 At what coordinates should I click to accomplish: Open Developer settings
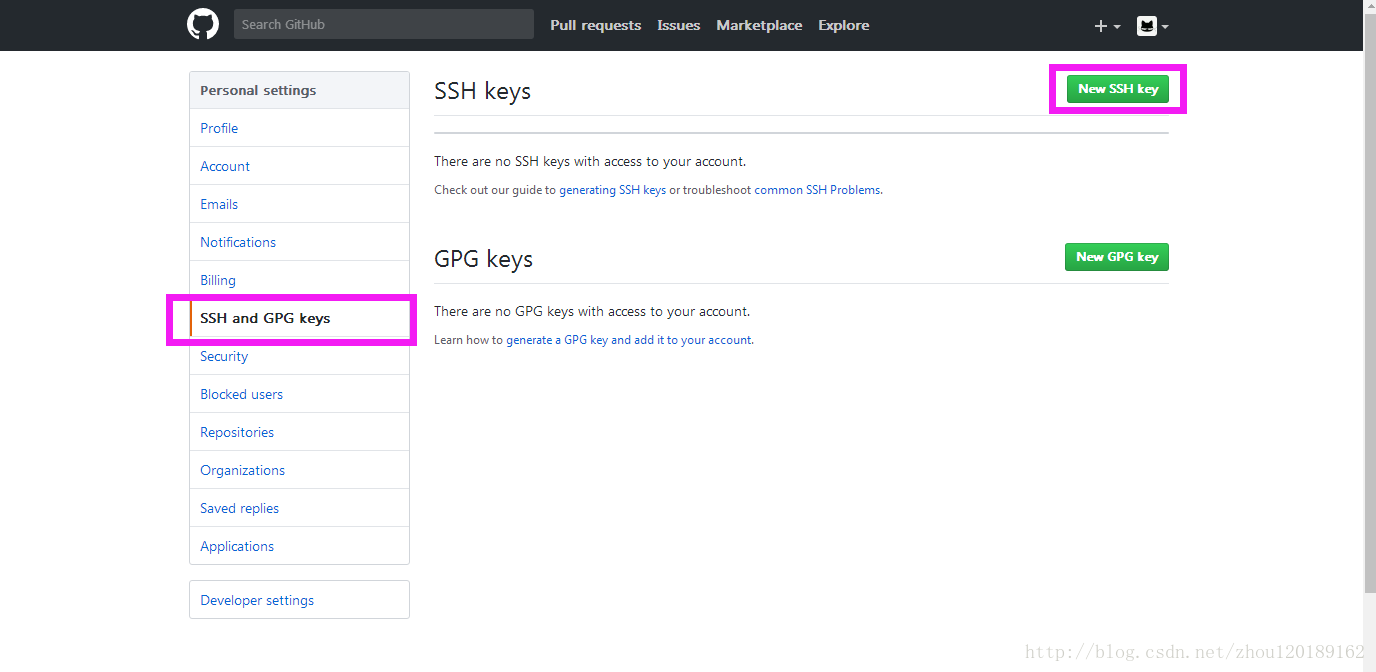(x=299, y=600)
